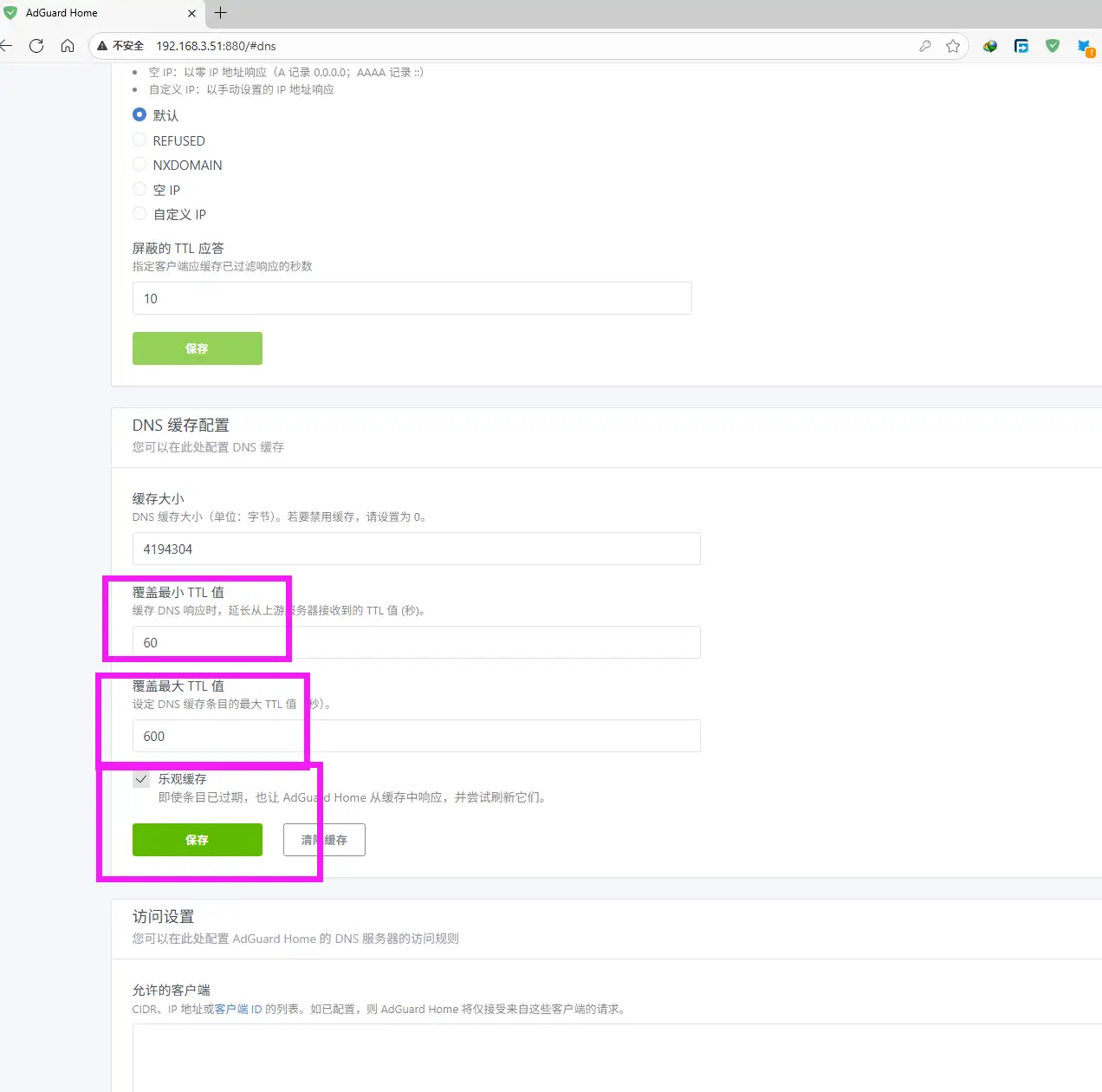Save the DNS cache configuration
This screenshot has width=1102, height=1092.
(197, 840)
